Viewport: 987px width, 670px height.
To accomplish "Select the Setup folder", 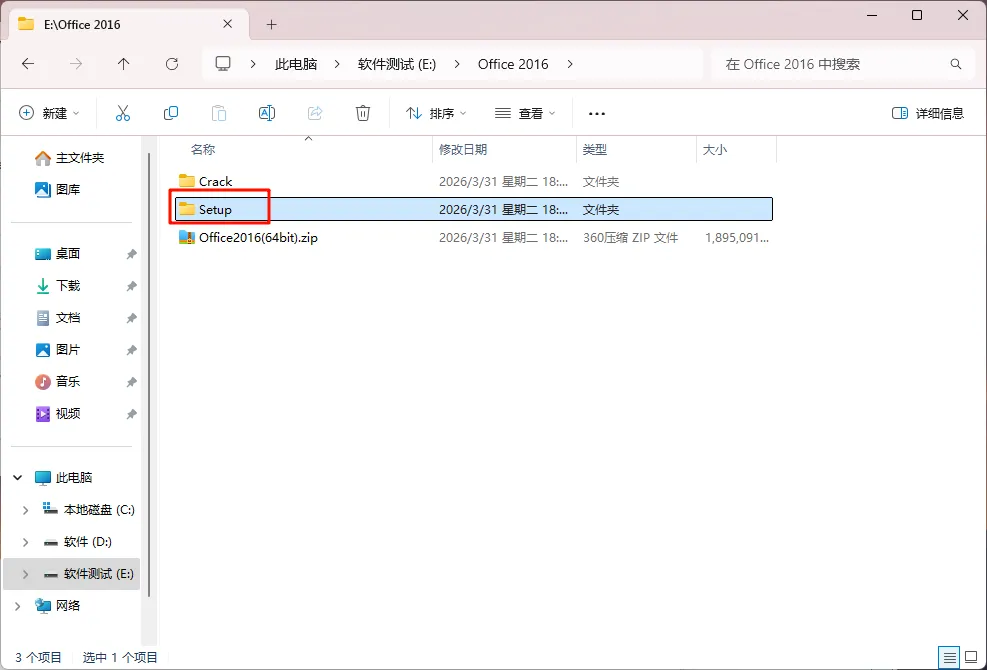I will coord(473,209).
